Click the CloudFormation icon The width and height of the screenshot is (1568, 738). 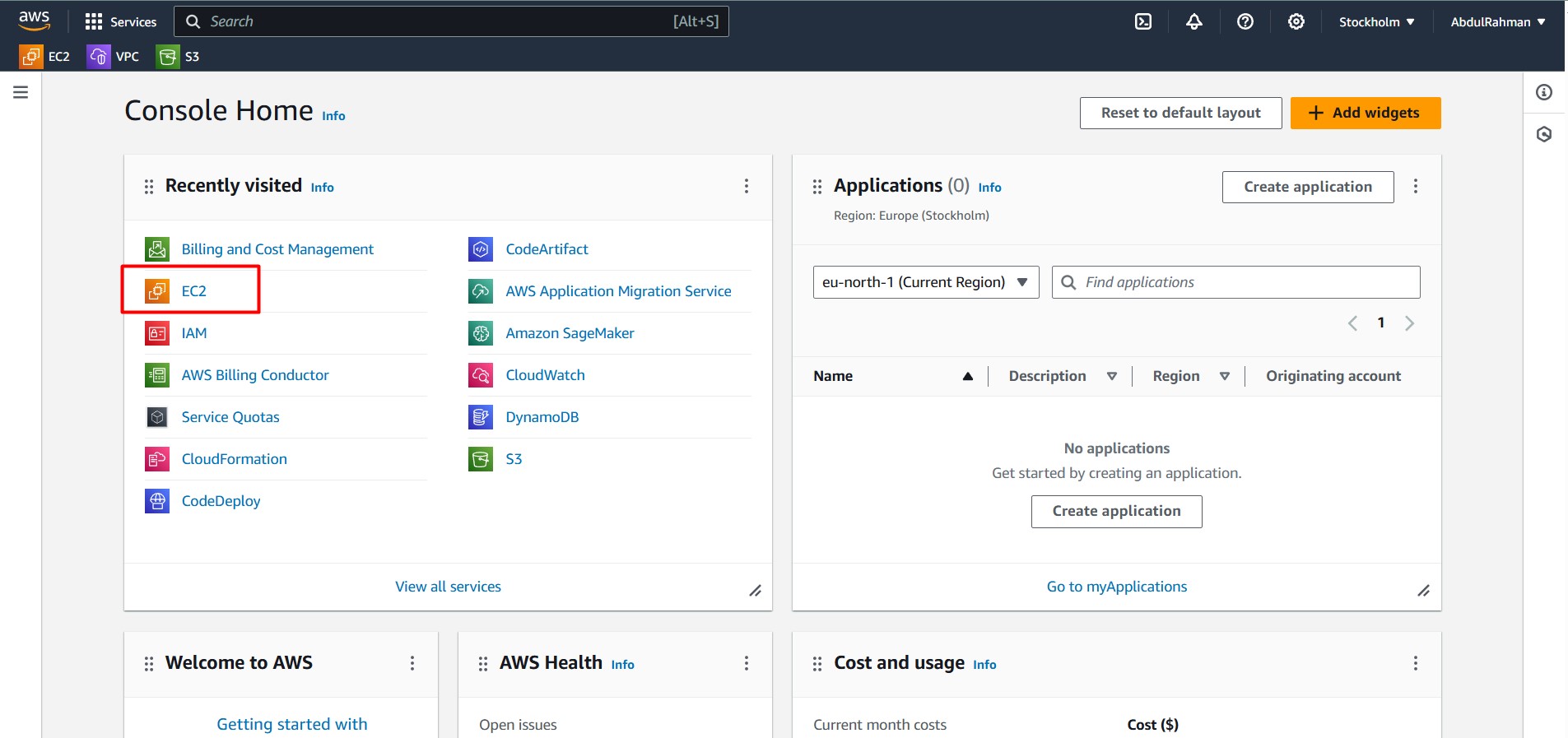[x=157, y=458]
